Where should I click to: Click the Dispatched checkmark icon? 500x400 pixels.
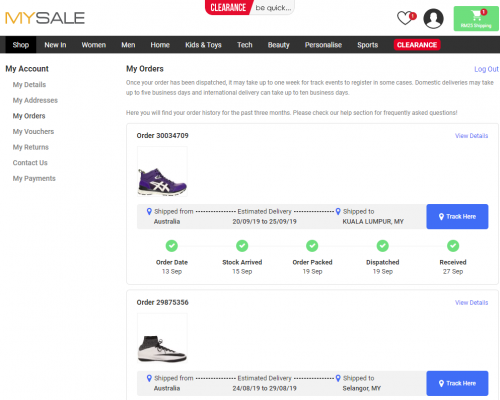coord(382,246)
